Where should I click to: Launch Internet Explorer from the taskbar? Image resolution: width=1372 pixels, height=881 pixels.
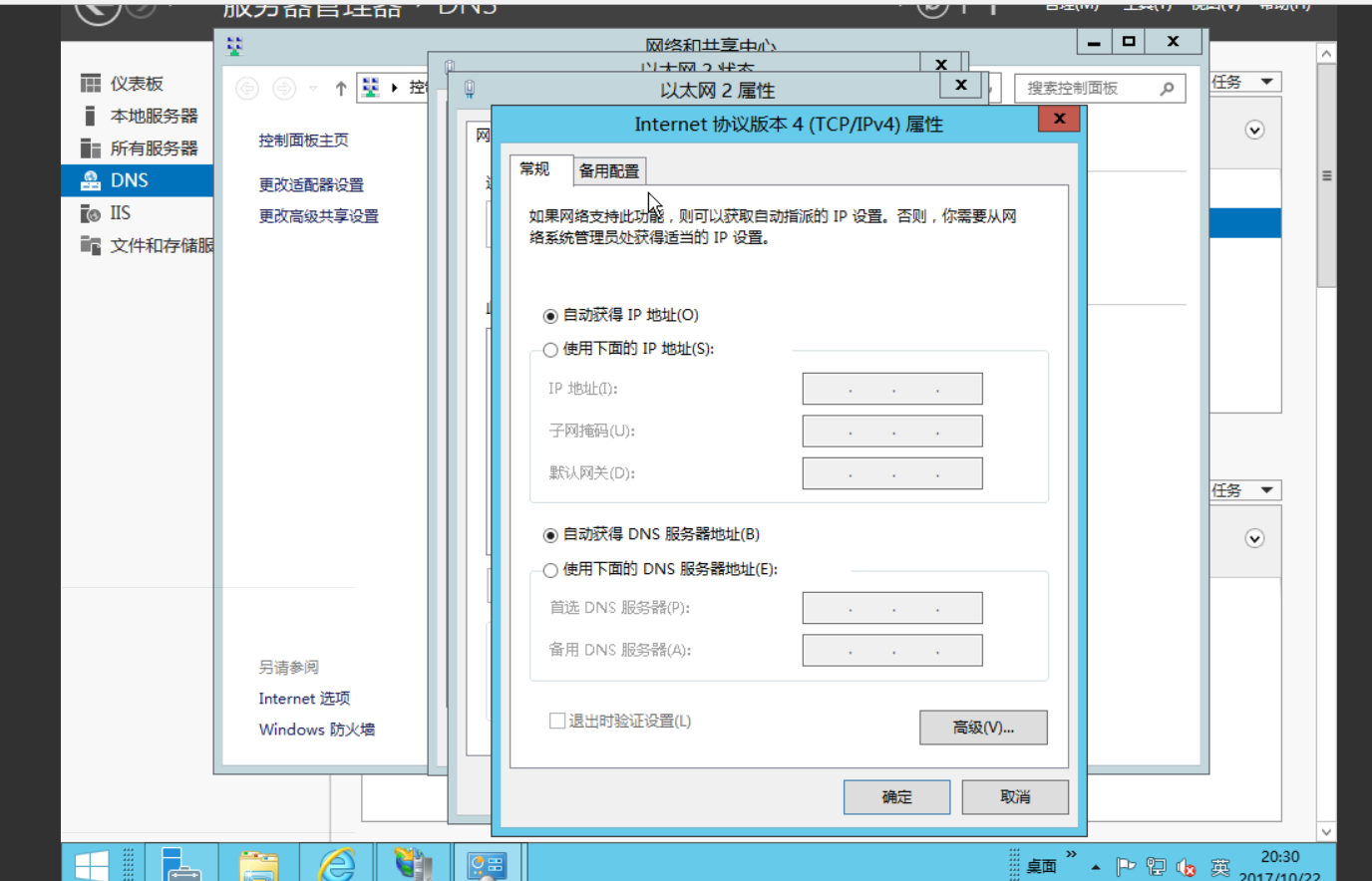click(336, 861)
